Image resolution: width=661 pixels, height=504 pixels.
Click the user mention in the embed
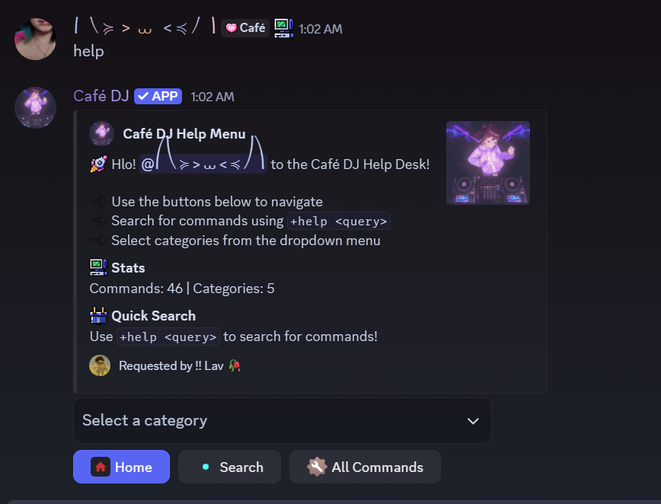[203, 164]
